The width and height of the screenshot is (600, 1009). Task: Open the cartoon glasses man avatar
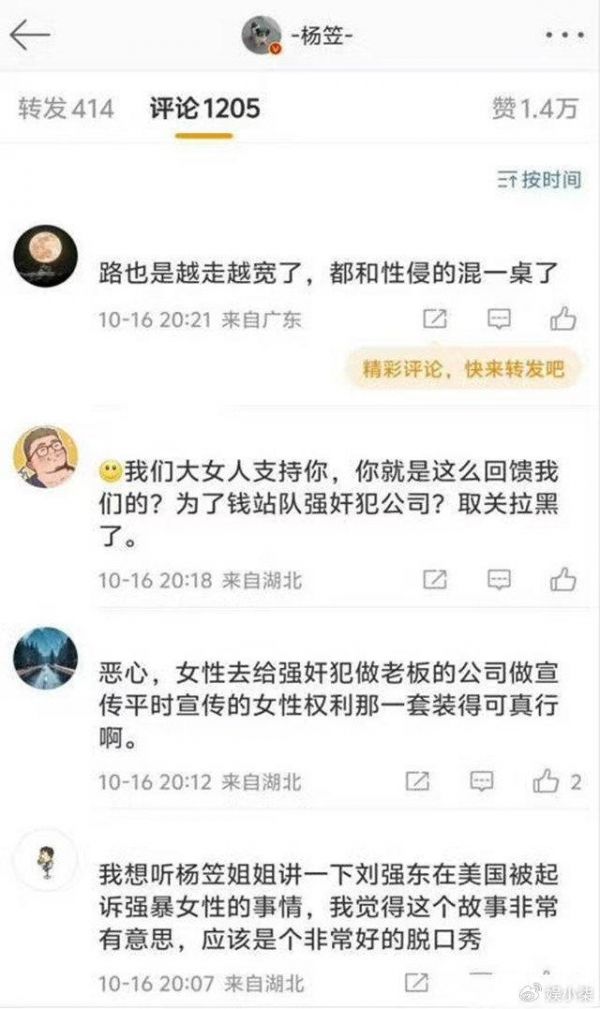[x=46, y=456]
